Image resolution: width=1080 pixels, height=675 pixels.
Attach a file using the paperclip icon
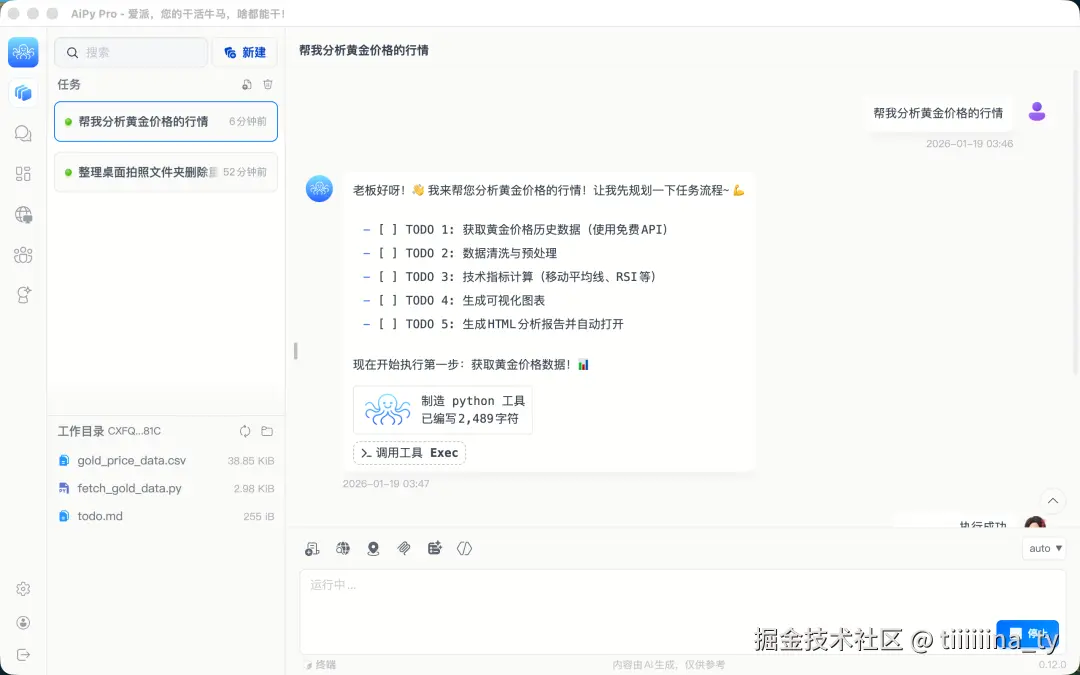(x=404, y=548)
